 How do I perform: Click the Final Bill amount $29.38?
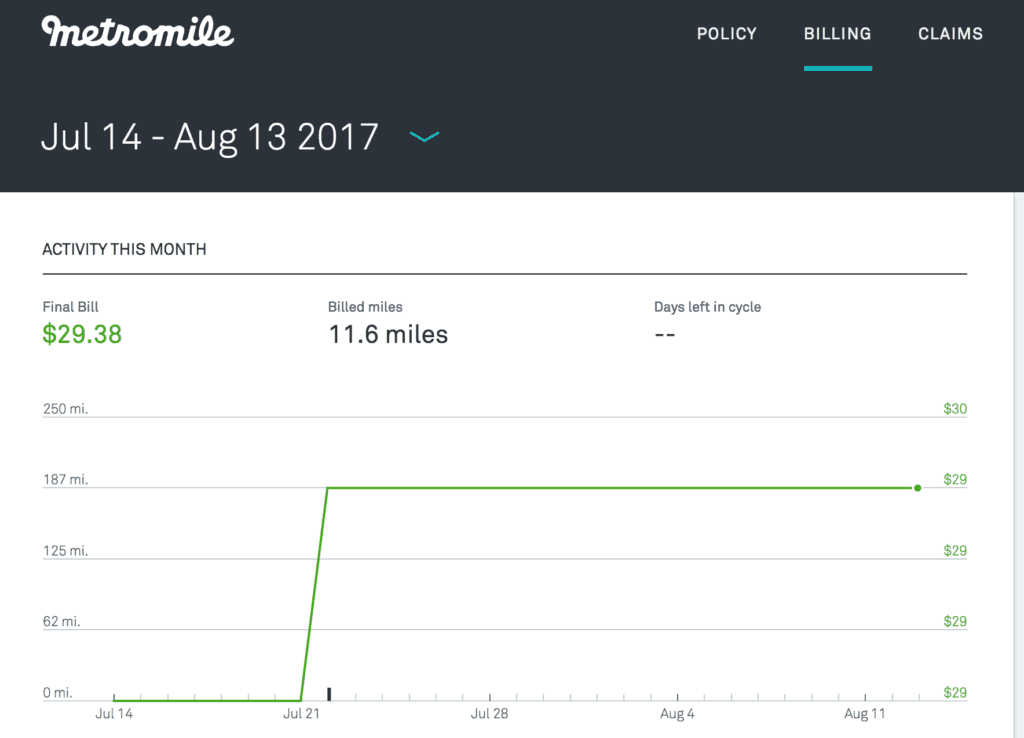[82, 334]
